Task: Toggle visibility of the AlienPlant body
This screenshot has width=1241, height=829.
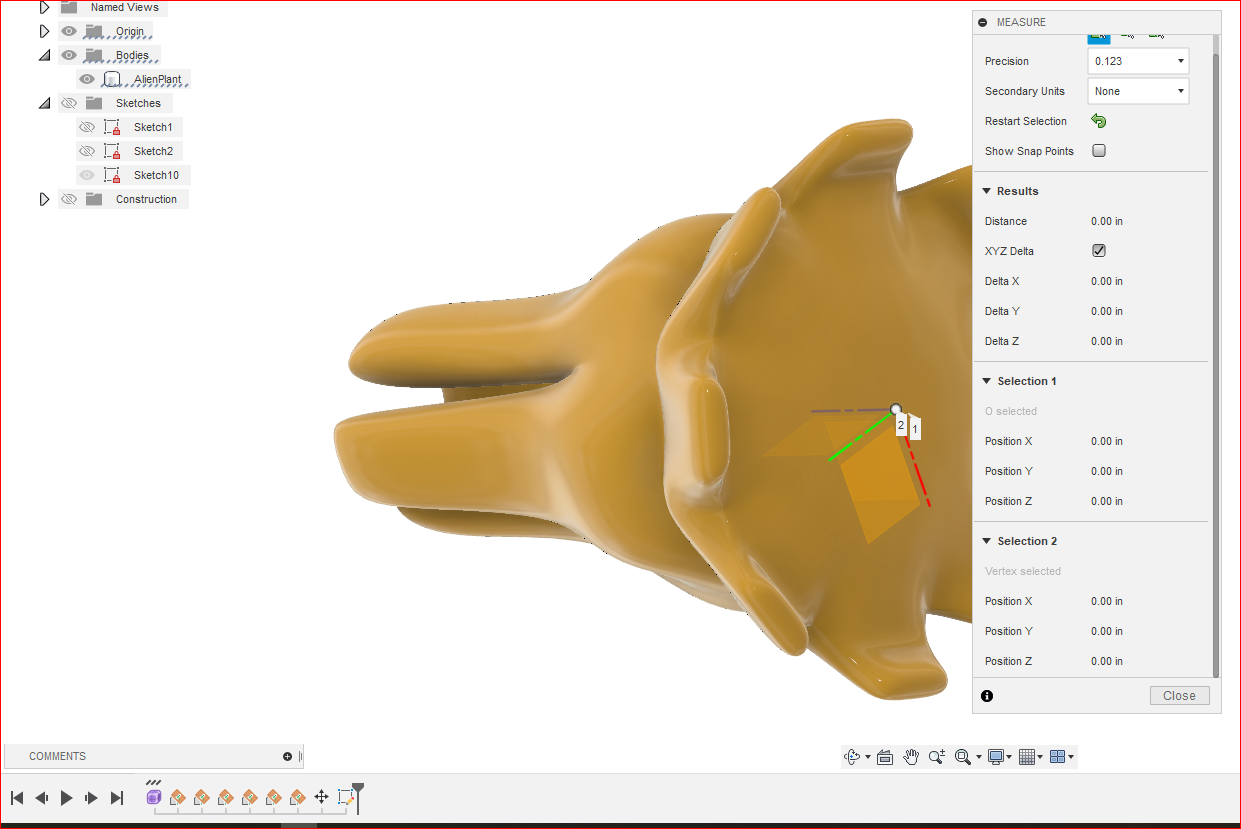Action: 87,78
